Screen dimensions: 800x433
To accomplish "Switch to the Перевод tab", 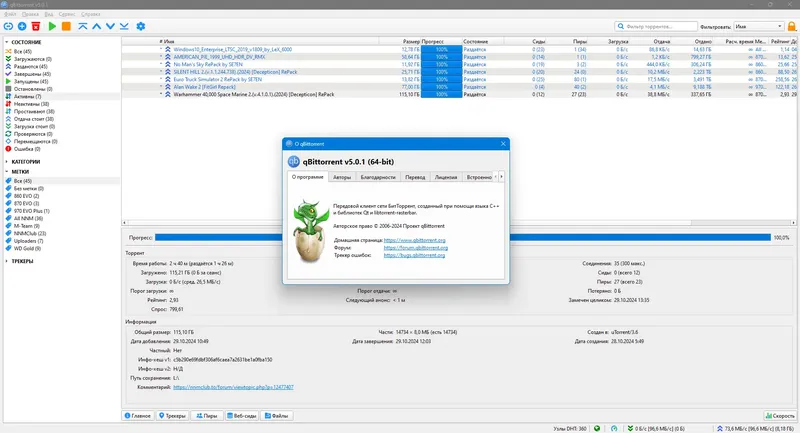I will pos(415,177).
